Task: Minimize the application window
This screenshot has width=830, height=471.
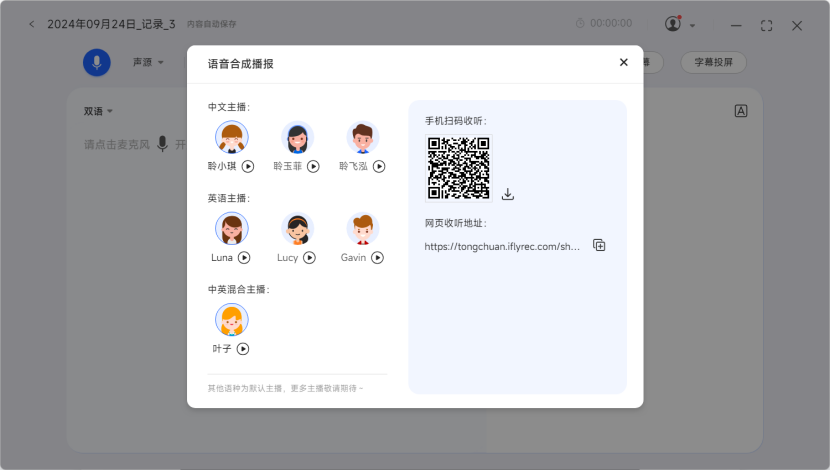Action: point(736,25)
